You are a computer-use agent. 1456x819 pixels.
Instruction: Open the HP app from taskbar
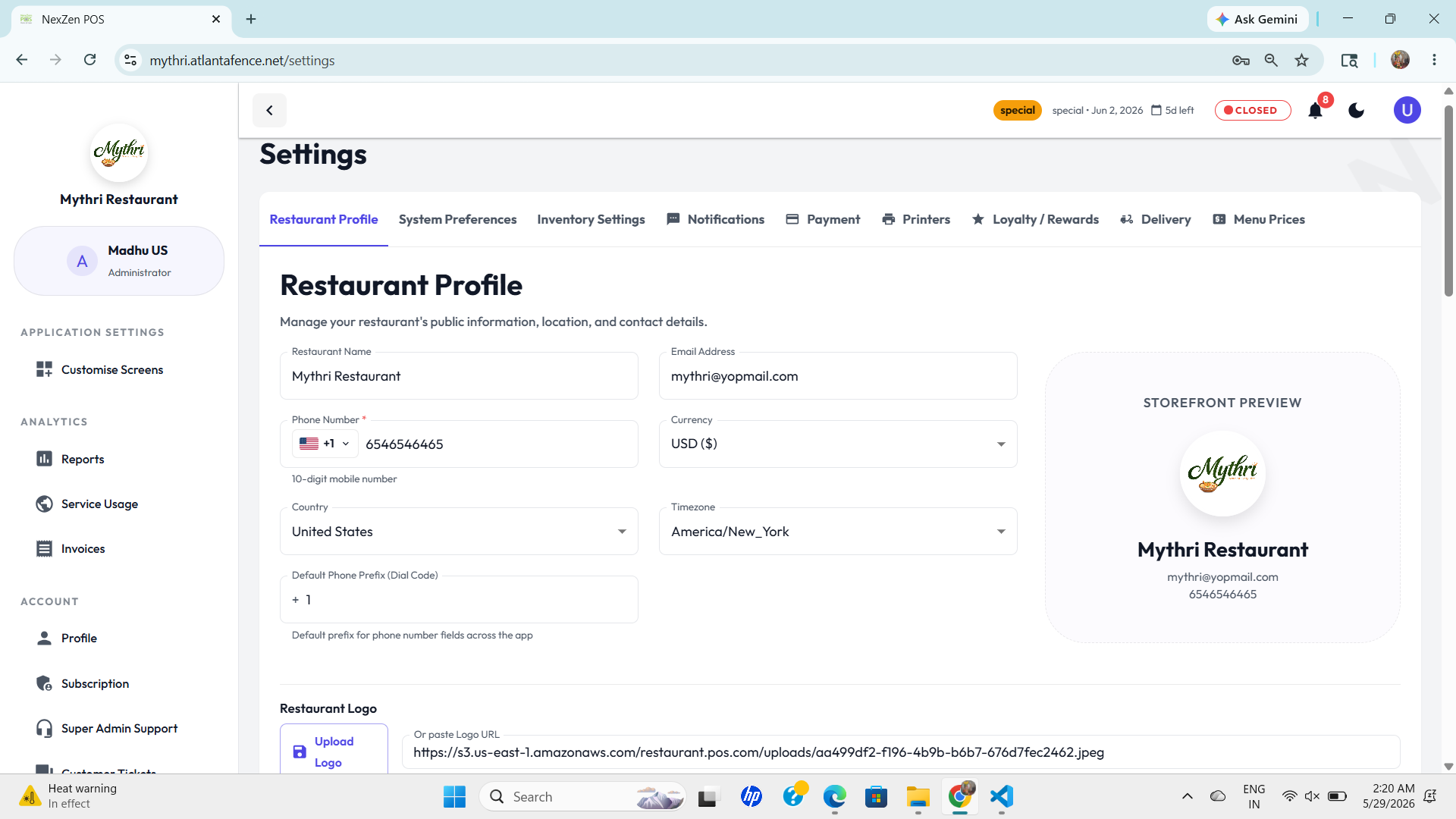click(x=751, y=797)
